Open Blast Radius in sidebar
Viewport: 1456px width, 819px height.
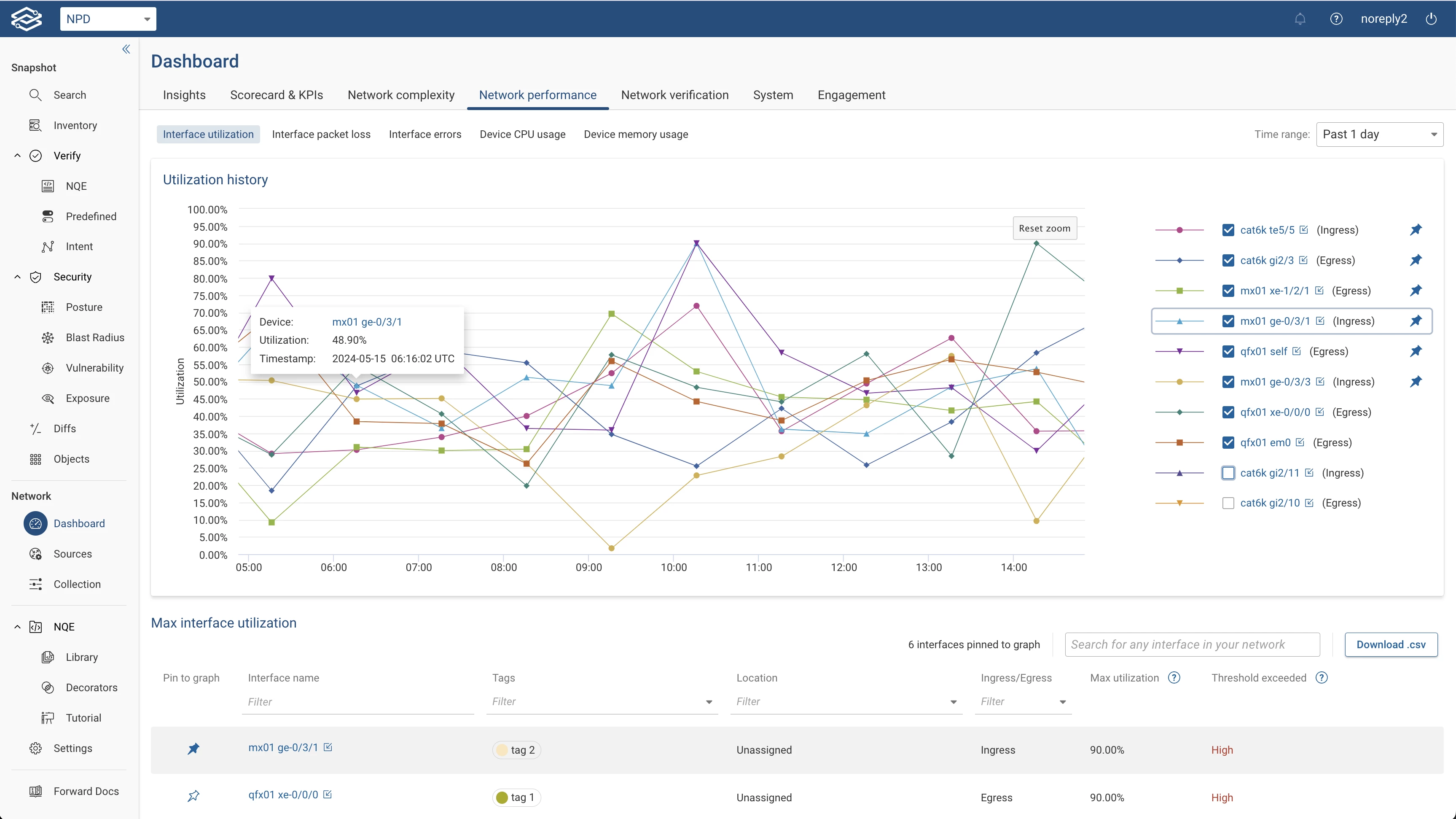94,338
